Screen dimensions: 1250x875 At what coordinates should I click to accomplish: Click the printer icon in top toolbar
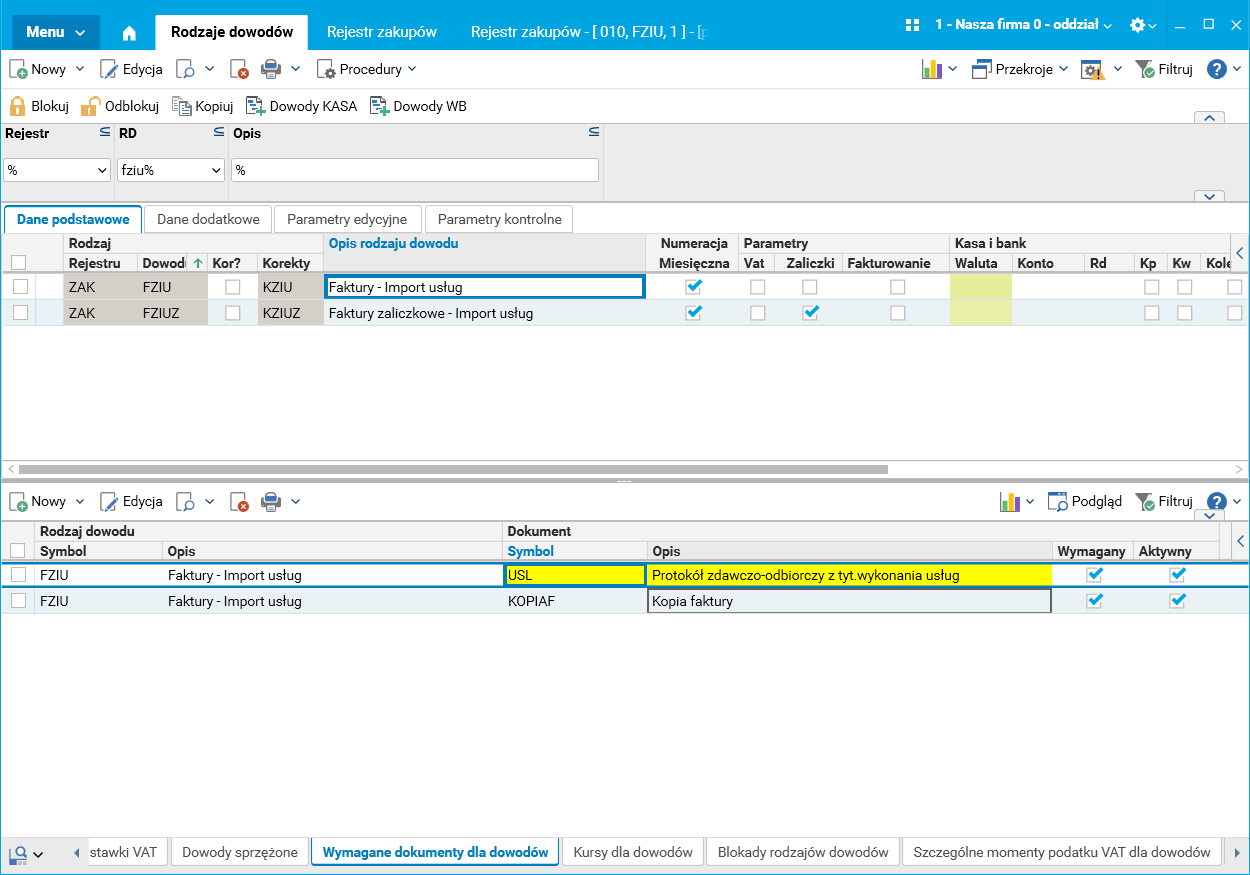tap(271, 69)
